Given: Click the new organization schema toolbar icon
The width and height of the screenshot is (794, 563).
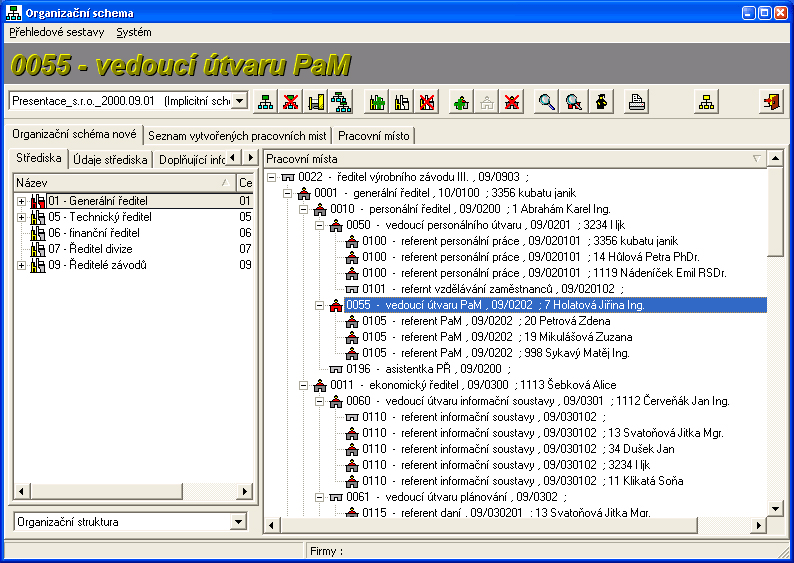Looking at the screenshot, I should point(265,102).
